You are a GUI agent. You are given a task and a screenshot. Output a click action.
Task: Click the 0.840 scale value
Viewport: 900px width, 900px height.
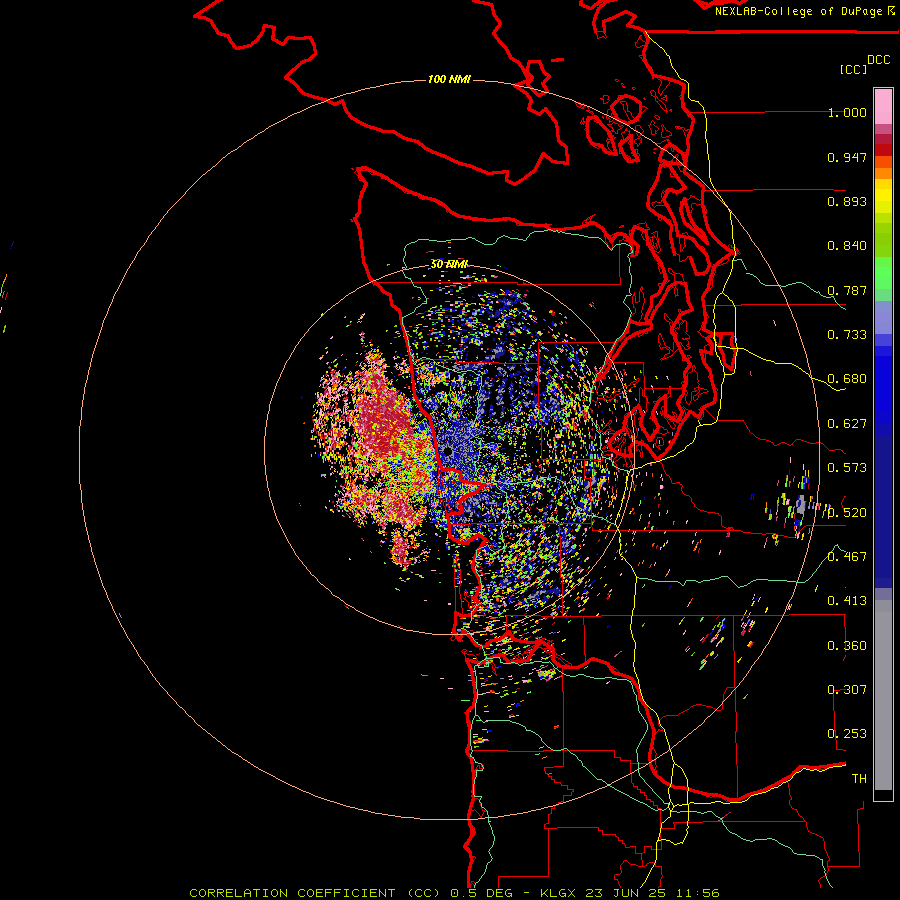(x=847, y=246)
